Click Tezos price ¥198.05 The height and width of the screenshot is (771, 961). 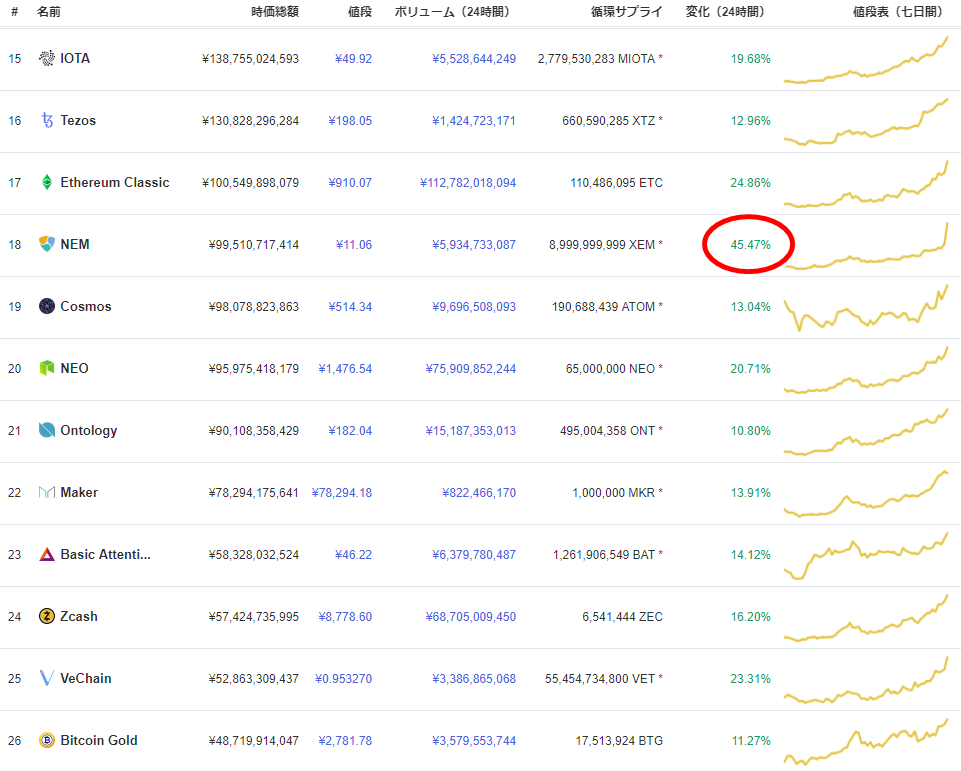(x=350, y=121)
